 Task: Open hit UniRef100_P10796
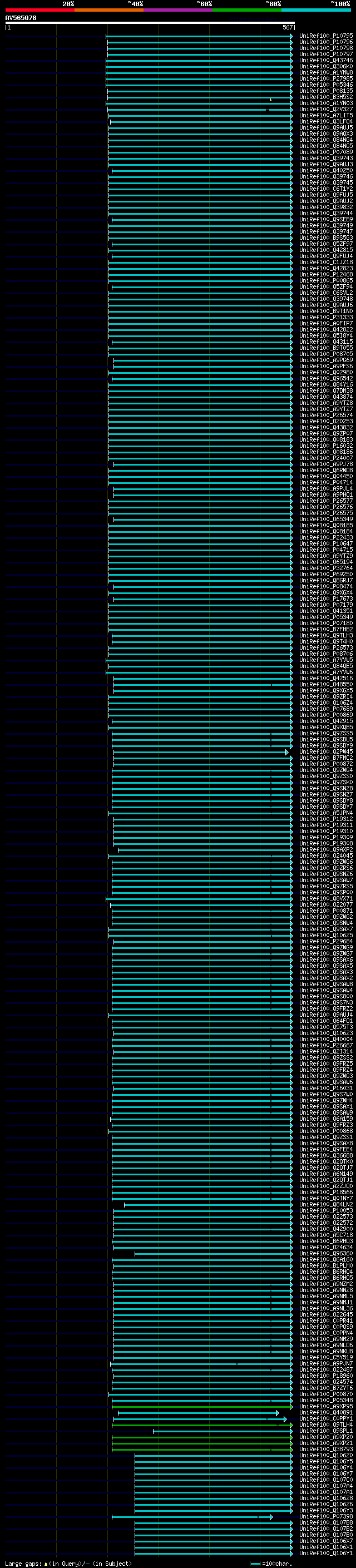coord(325,42)
